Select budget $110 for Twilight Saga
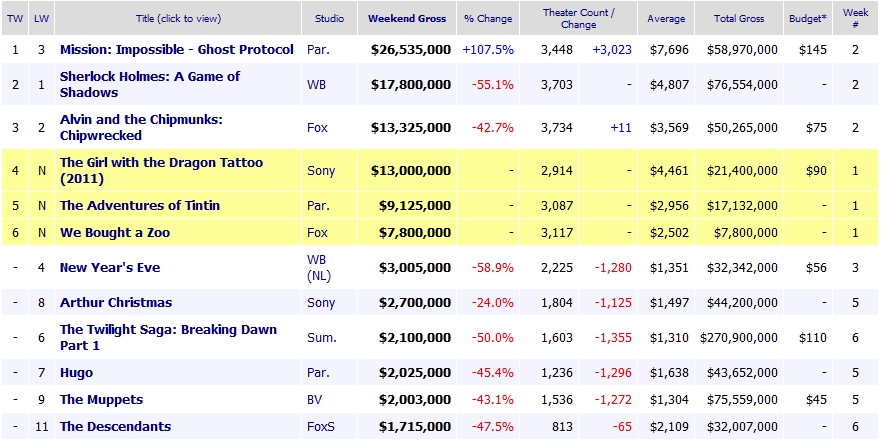This screenshot has width=881, height=443. pyautogui.click(x=812, y=337)
